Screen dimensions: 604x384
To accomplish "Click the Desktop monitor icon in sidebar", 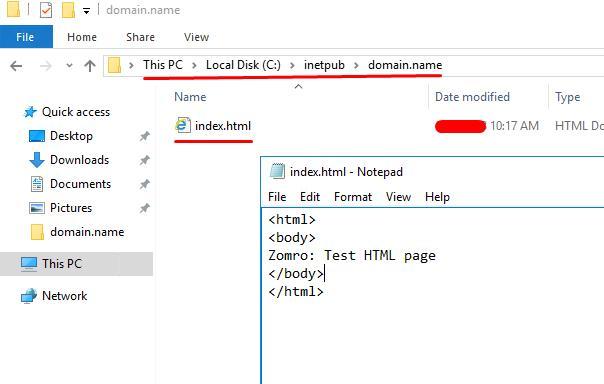I will coord(37,136).
